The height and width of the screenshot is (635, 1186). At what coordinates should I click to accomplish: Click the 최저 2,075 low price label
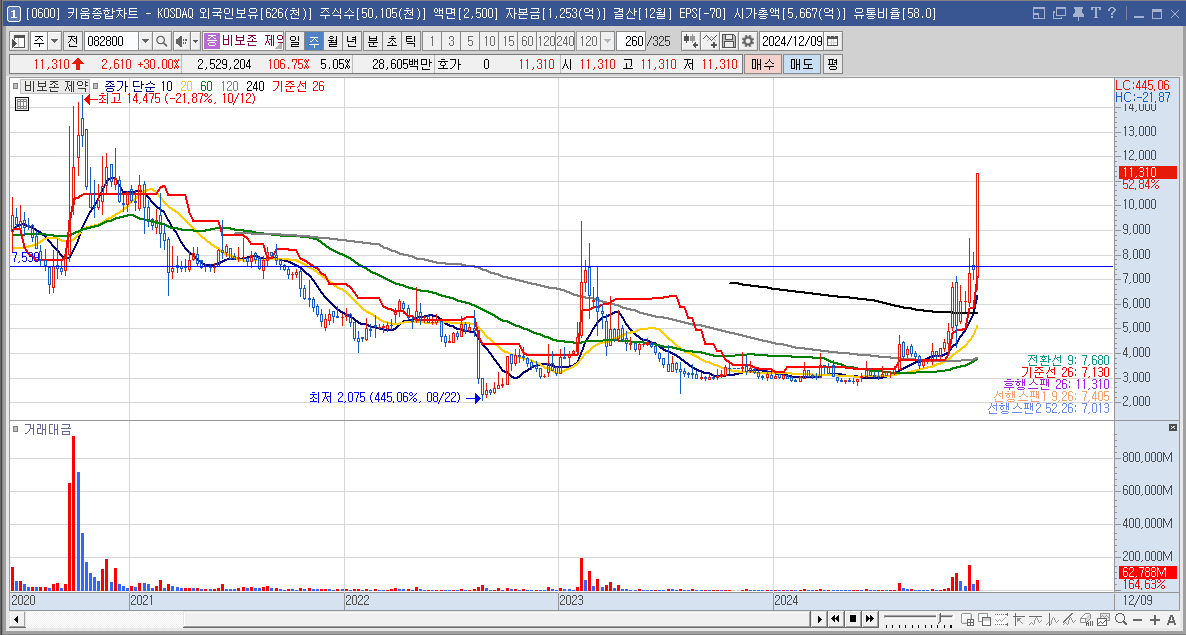click(x=384, y=397)
